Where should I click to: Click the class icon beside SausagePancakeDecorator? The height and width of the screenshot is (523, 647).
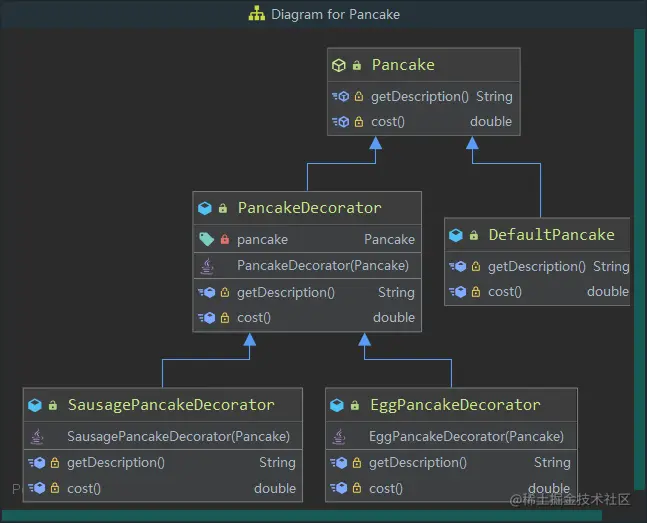35,405
